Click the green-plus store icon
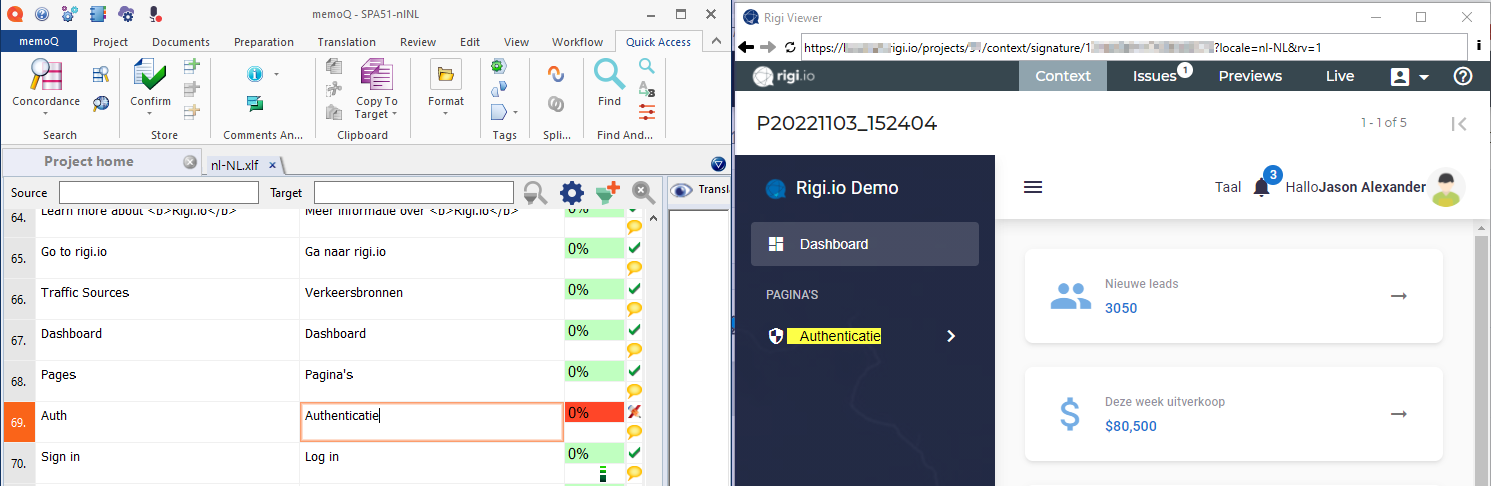This screenshot has height=486, width=1491. 192,67
